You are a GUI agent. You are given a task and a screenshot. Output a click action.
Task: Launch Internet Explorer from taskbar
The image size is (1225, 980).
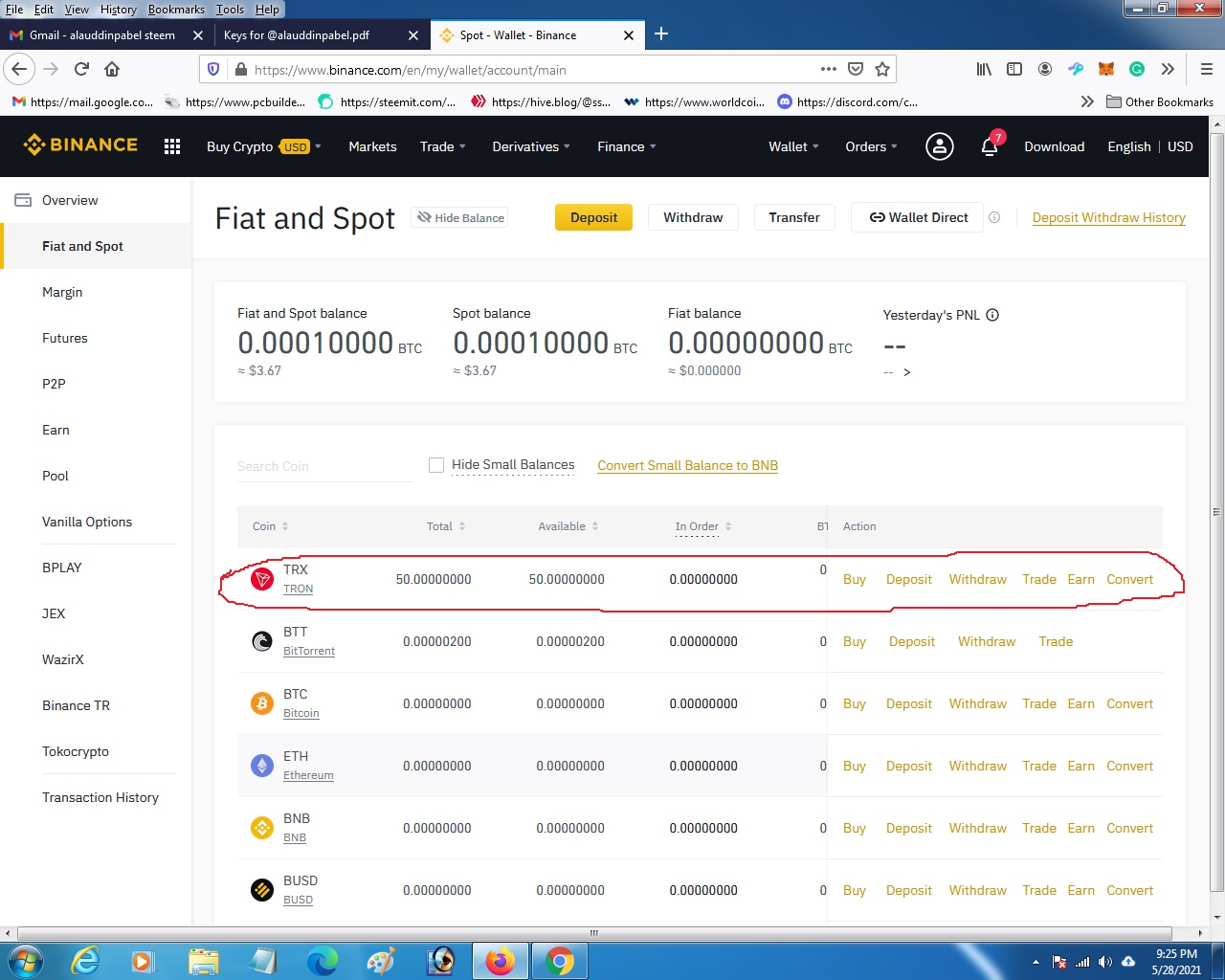click(85, 961)
